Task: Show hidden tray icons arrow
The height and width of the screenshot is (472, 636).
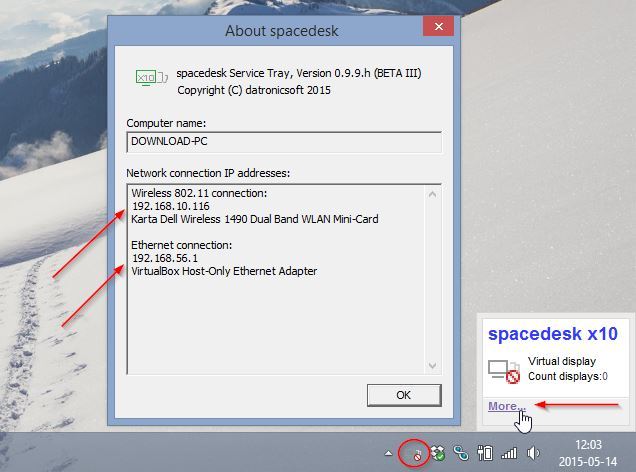Action: coord(389,453)
